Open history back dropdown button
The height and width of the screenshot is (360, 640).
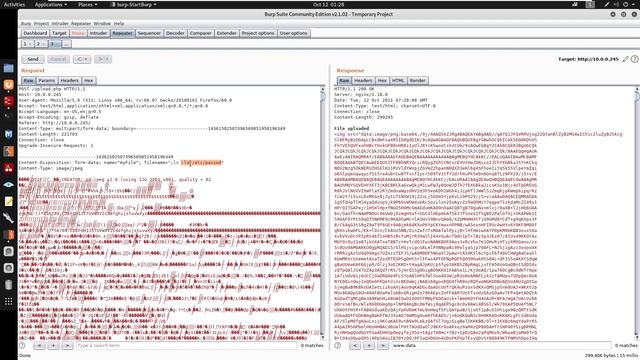click(x=82, y=59)
